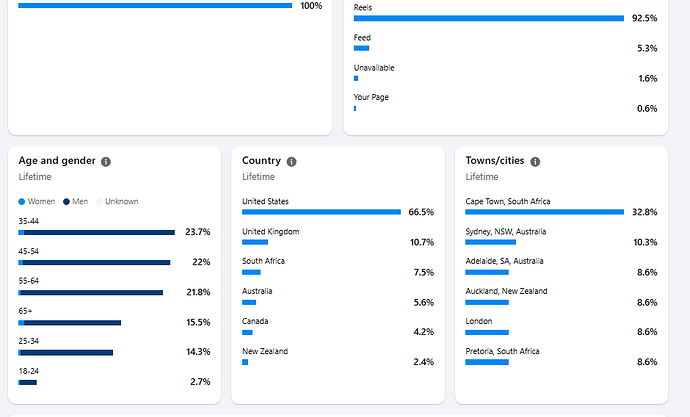Image resolution: width=690 pixels, height=417 pixels.
Task: Toggle the Men legend dot
Action: (66, 202)
